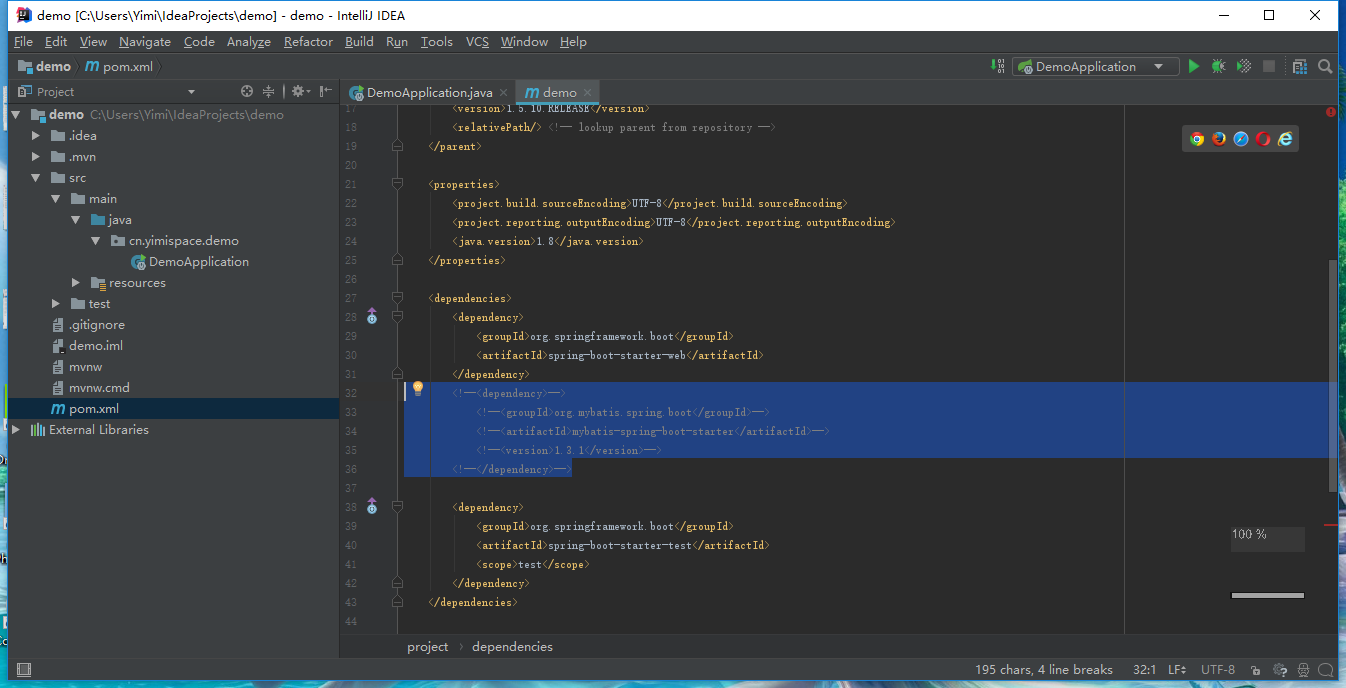Screen dimensions: 1346x688
Task: Open Project Structure toolbar icon
Action: pos(1299,66)
